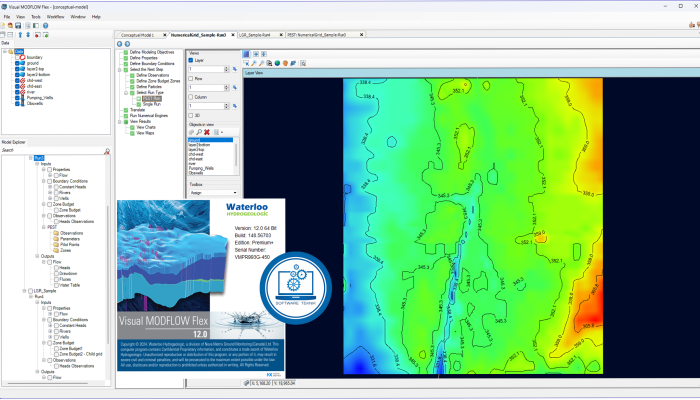Image resolution: width=700 pixels, height=400 pixels.
Task: Click the Objects in view list scrollbar
Action: tap(236, 156)
